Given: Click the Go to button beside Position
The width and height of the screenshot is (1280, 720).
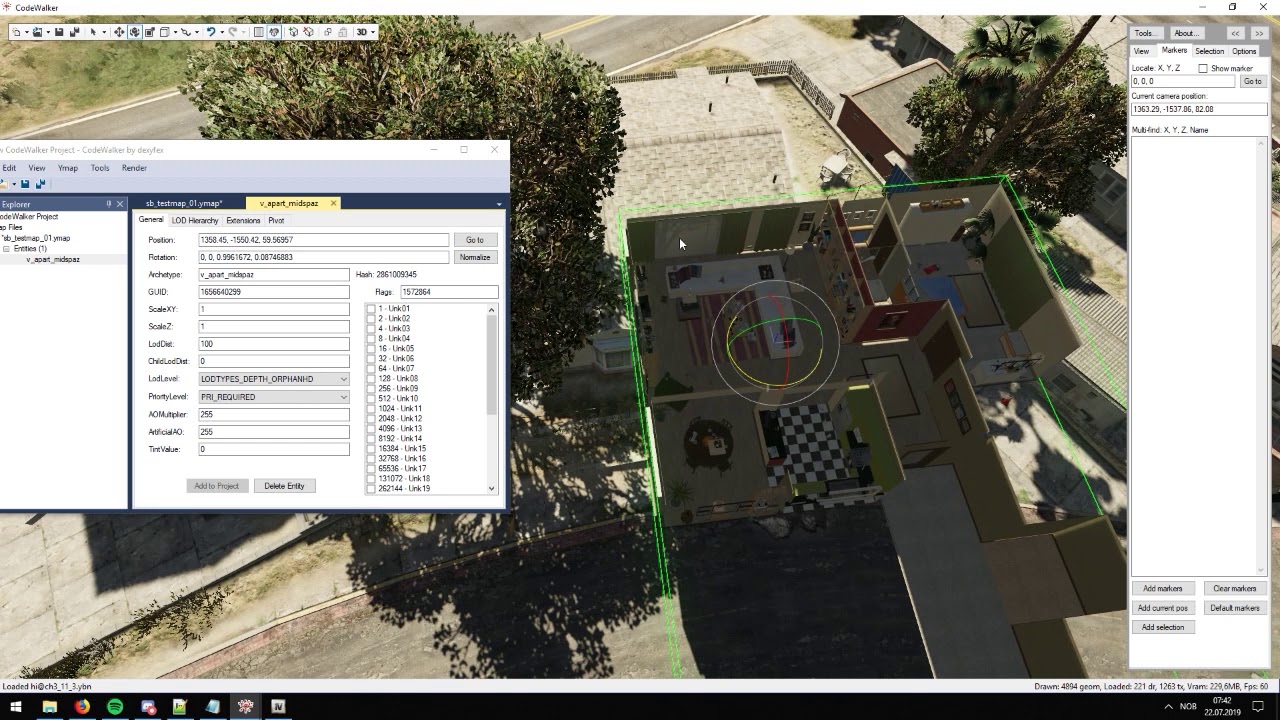Looking at the screenshot, I should (x=474, y=240).
